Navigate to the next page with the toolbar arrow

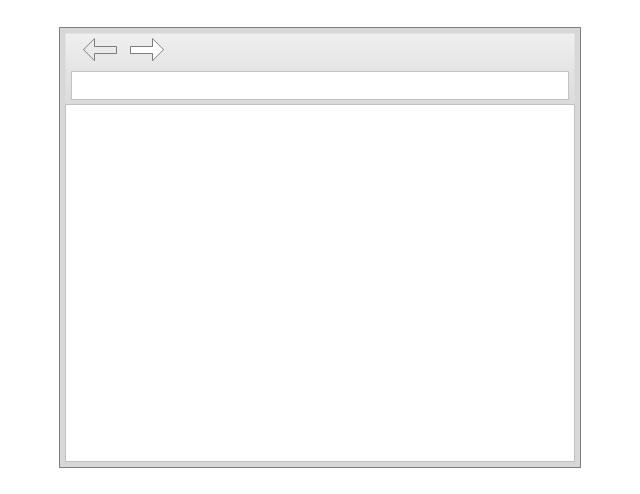point(147,50)
